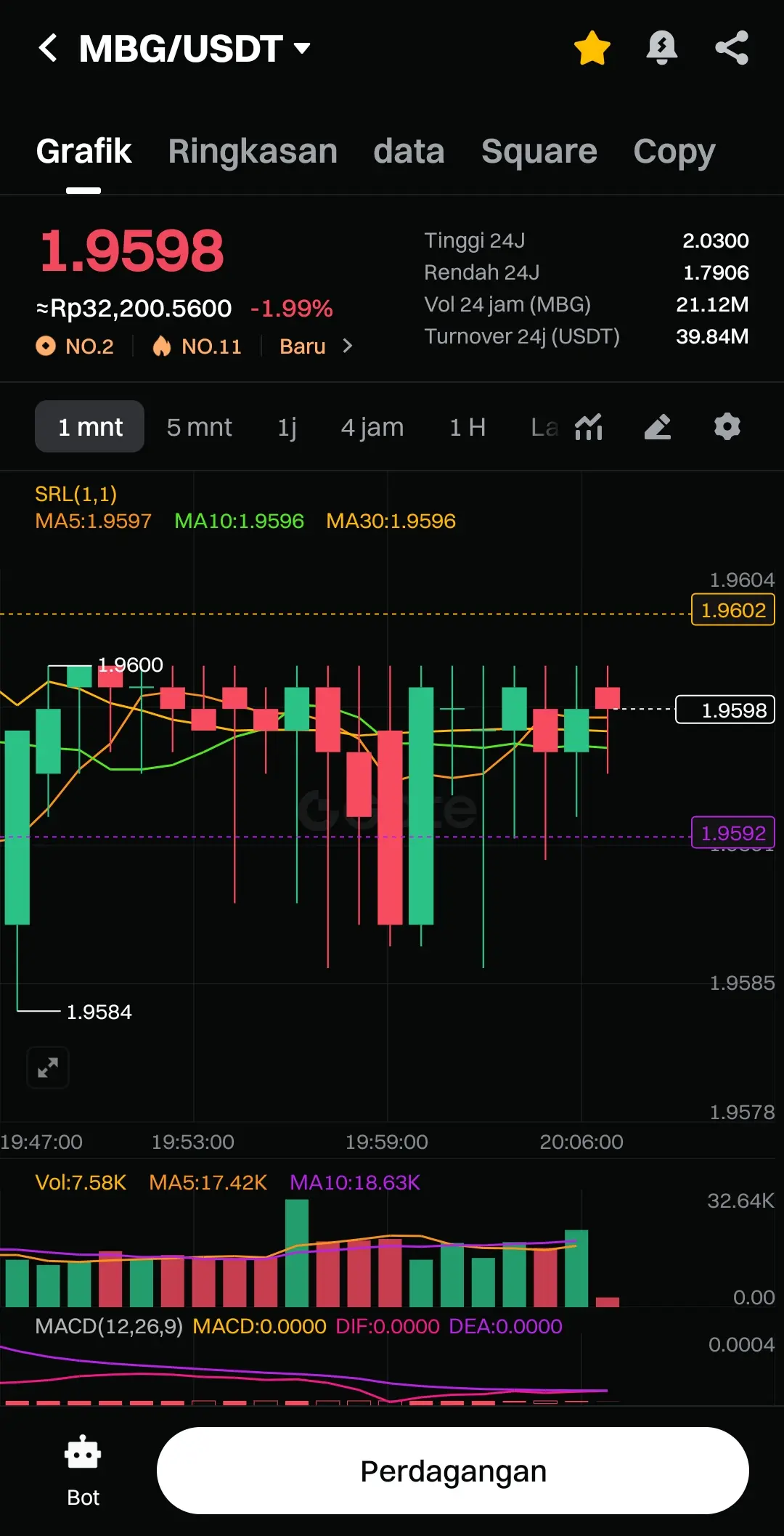Open the data tab
The image size is (784, 1536).
pyautogui.click(x=409, y=151)
